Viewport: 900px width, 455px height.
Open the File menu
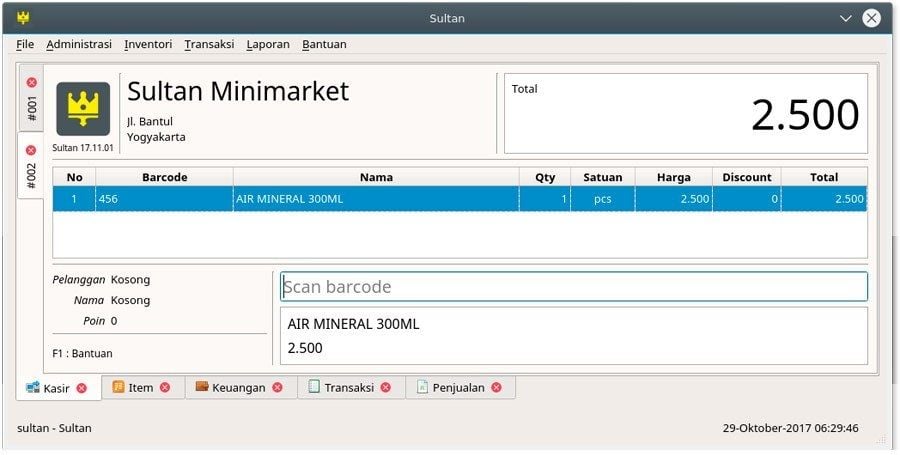point(25,44)
